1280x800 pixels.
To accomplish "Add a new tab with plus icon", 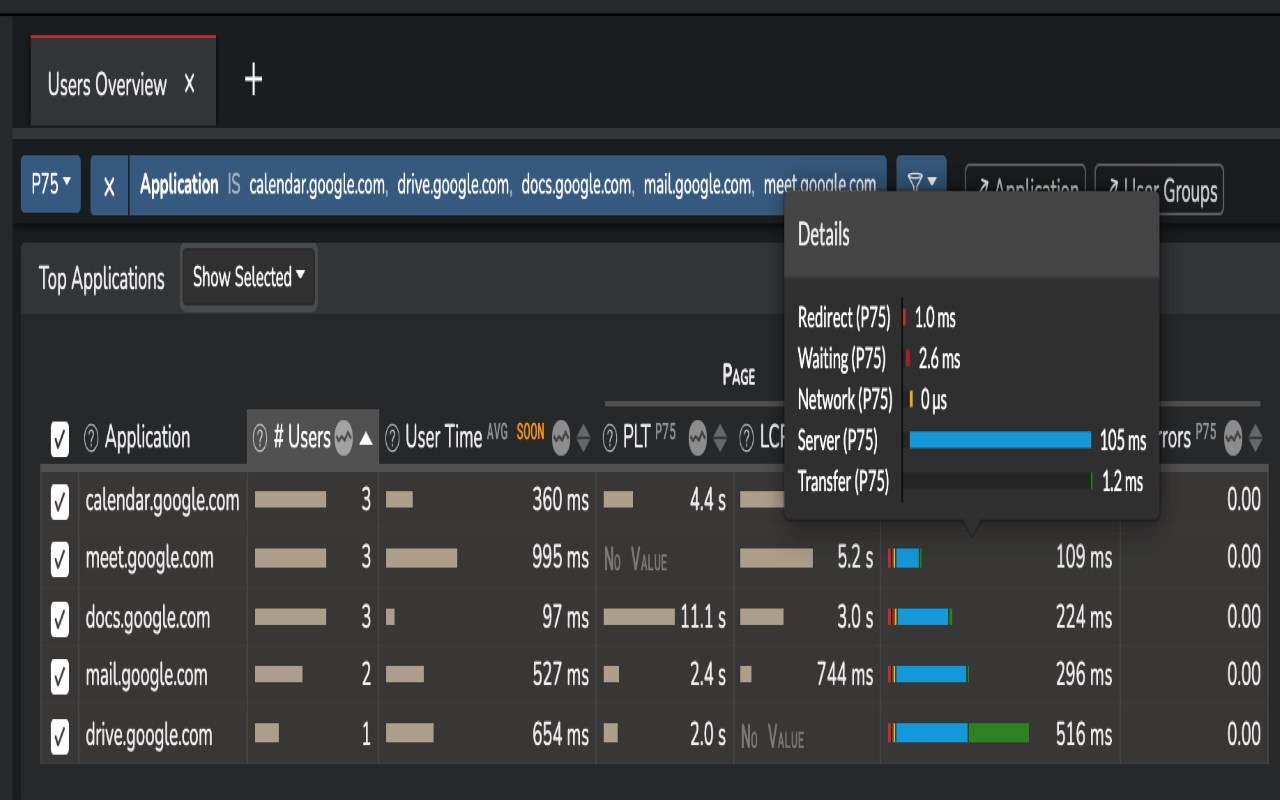I will pos(253,80).
